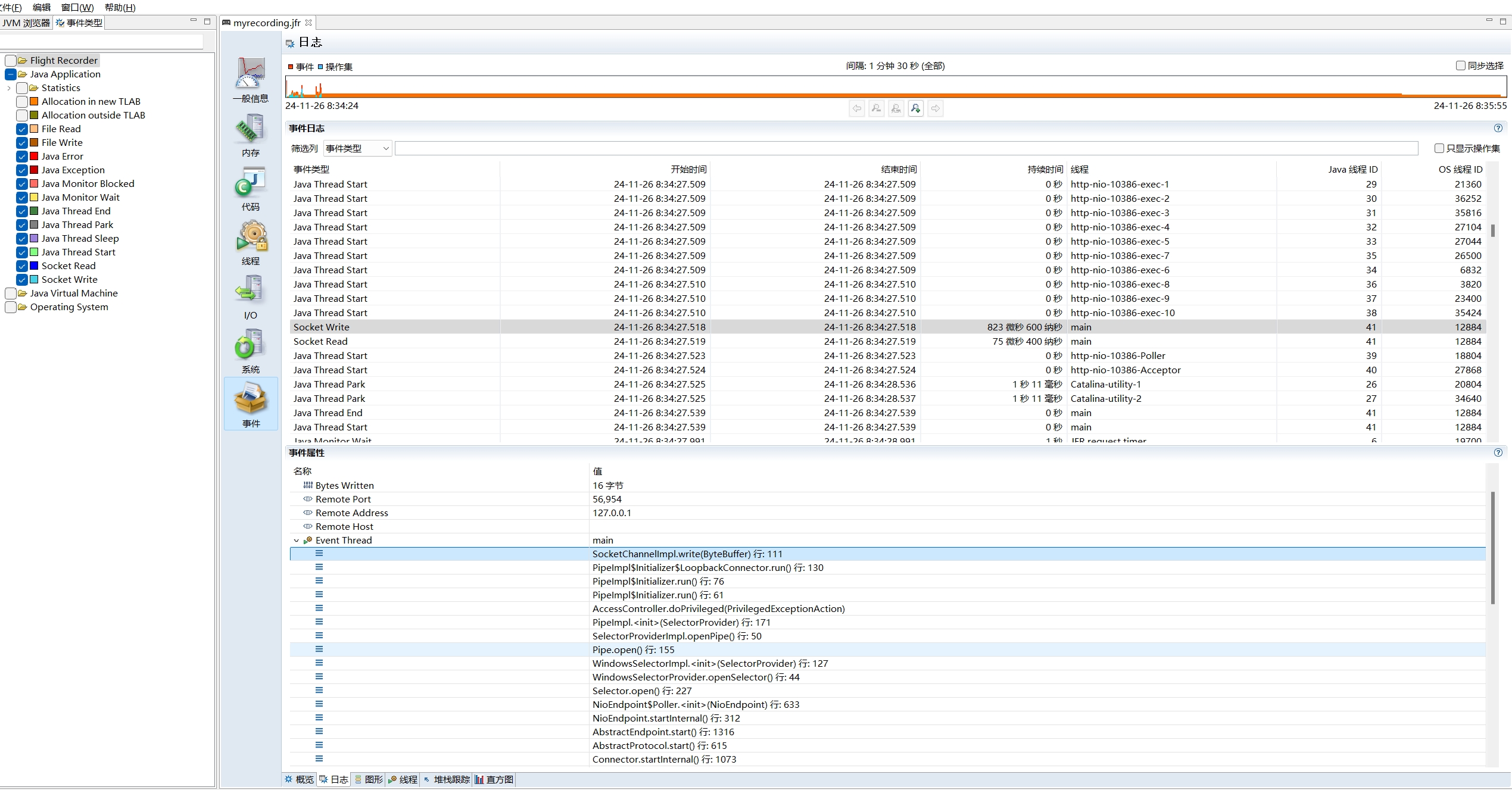Screen dimensions: 1512x790
Task: Expand the Statistics tree node
Action: point(9,88)
